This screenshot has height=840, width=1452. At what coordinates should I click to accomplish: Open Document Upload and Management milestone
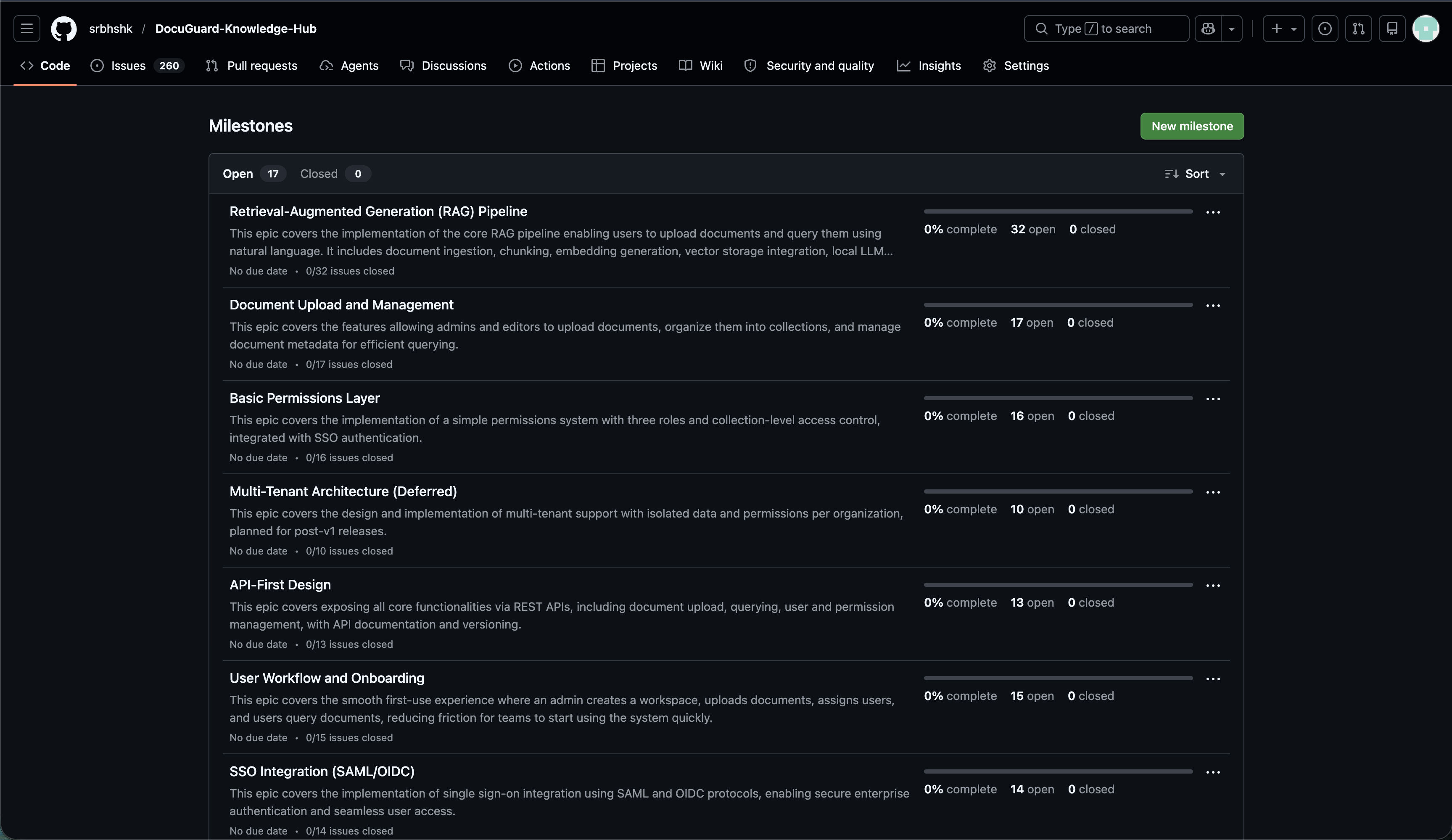341,305
